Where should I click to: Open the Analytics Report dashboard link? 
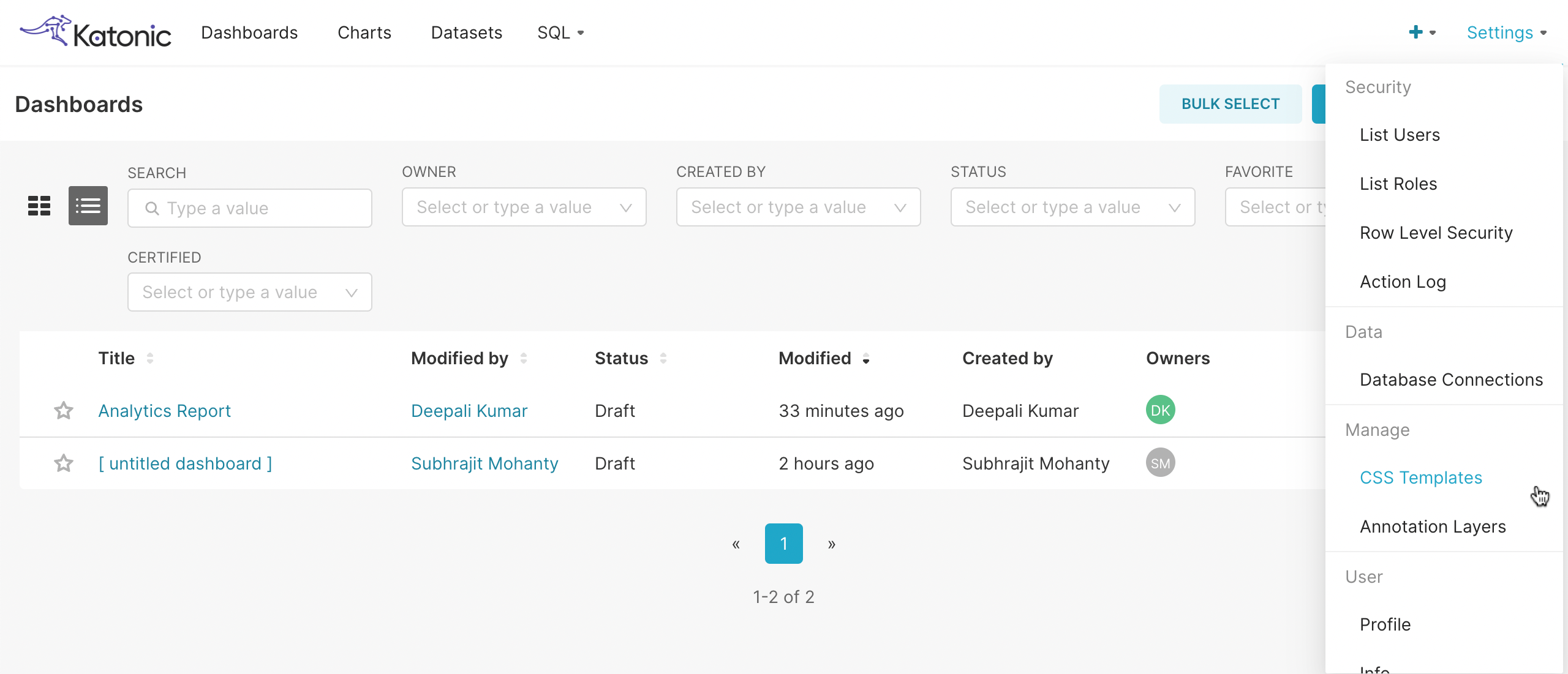point(164,411)
